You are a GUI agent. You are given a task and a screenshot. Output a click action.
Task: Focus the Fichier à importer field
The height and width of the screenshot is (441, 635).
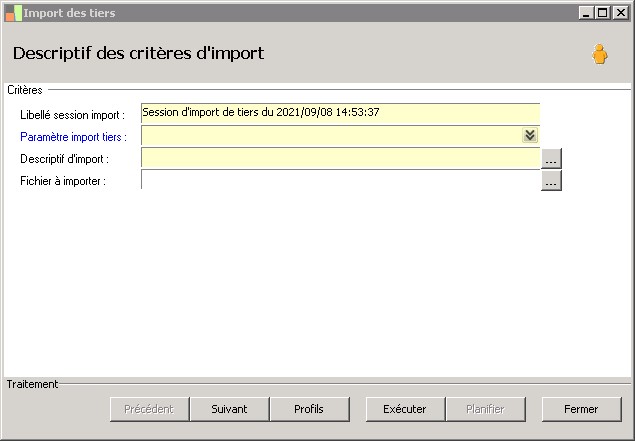(x=340, y=179)
